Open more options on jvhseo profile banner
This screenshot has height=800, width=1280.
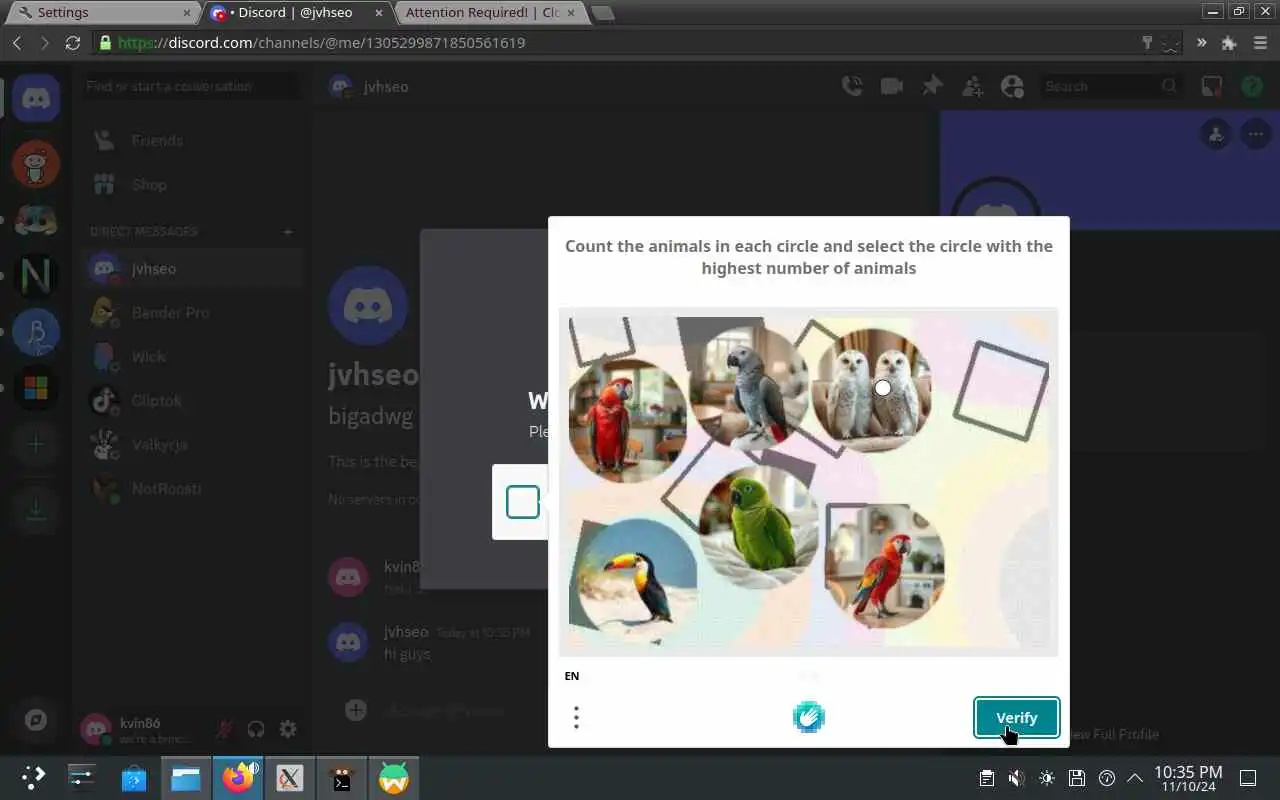click(1256, 134)
